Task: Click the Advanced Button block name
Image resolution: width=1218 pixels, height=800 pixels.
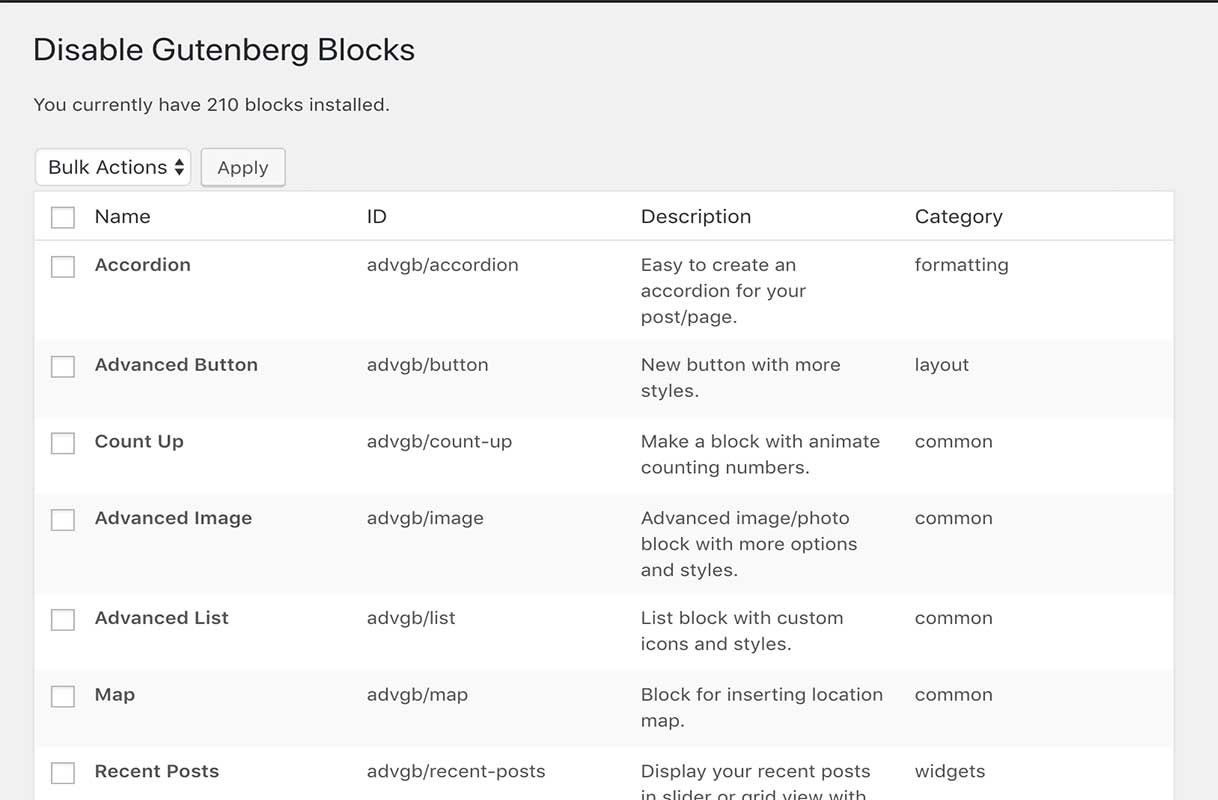Action: 176,365
